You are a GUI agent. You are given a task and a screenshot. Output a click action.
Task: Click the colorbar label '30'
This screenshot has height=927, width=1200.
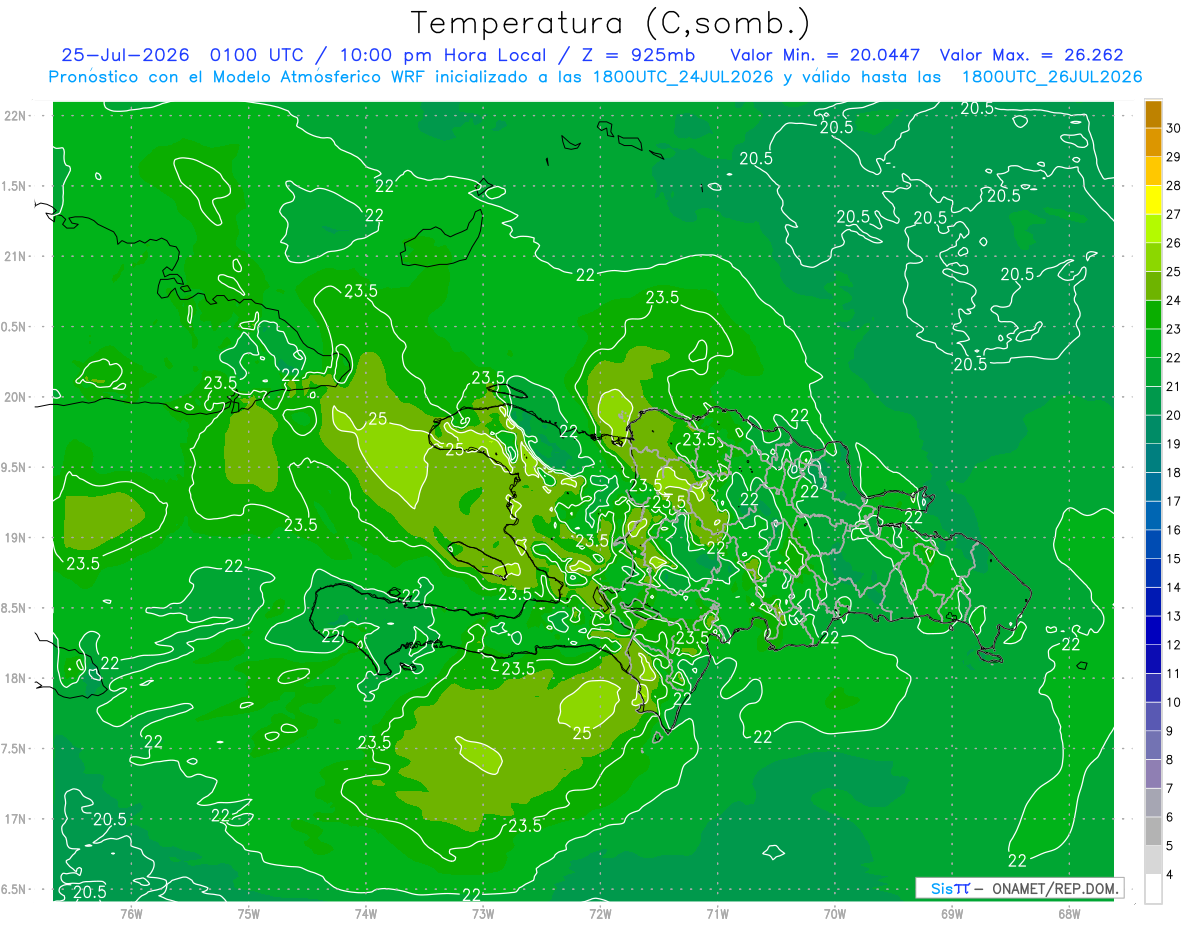[1173, 128]
